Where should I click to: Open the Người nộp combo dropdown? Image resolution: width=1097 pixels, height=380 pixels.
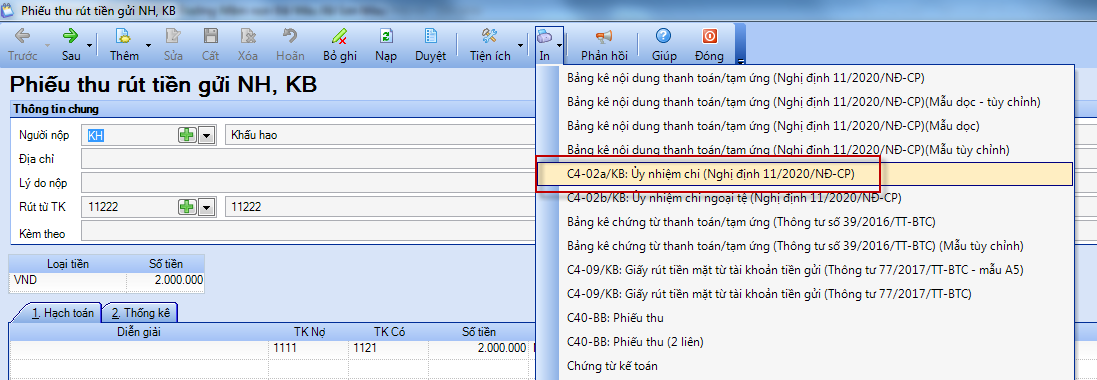click(x=206, y=135)
